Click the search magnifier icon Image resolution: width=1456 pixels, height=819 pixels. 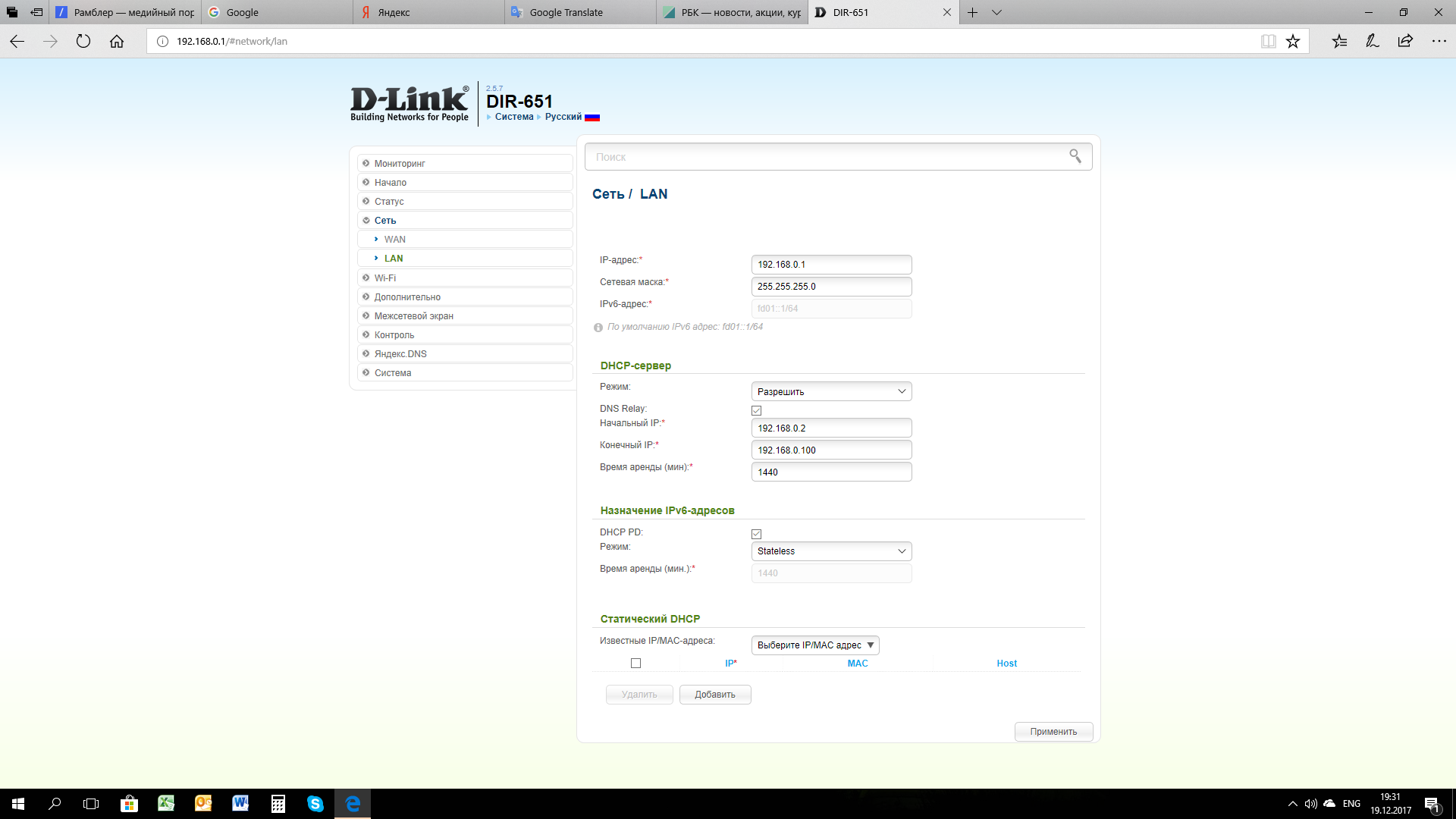tap(1075, 156)
